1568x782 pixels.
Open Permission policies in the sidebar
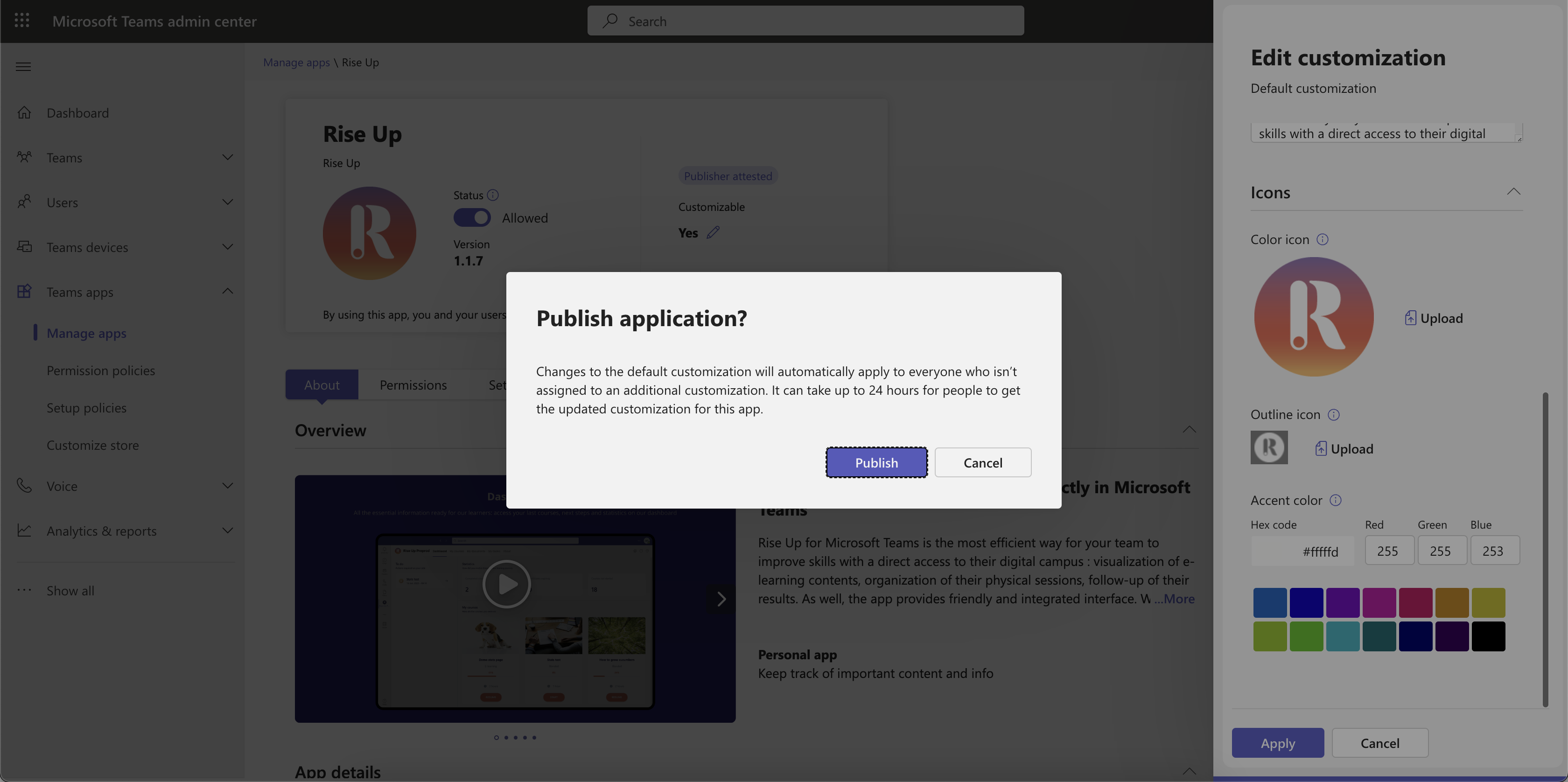click(100, 370)
